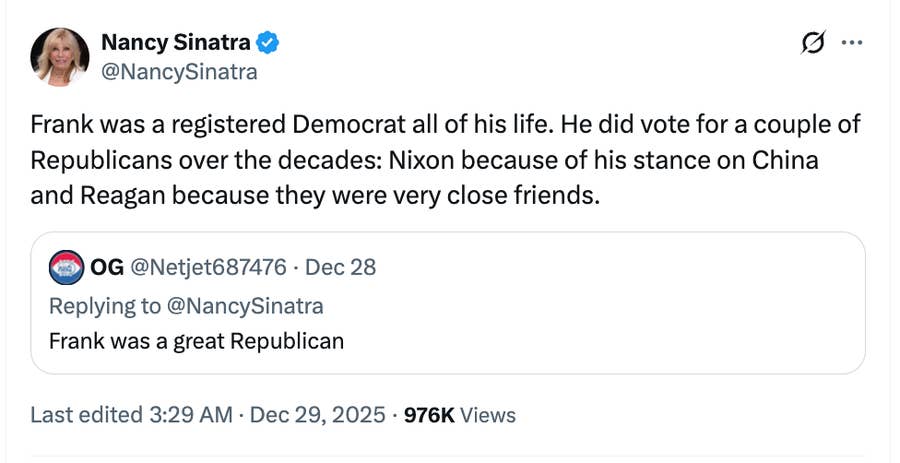900x463 pixels.
Task: Click the Dec 28 quoted tweet date
Action: 340,267
